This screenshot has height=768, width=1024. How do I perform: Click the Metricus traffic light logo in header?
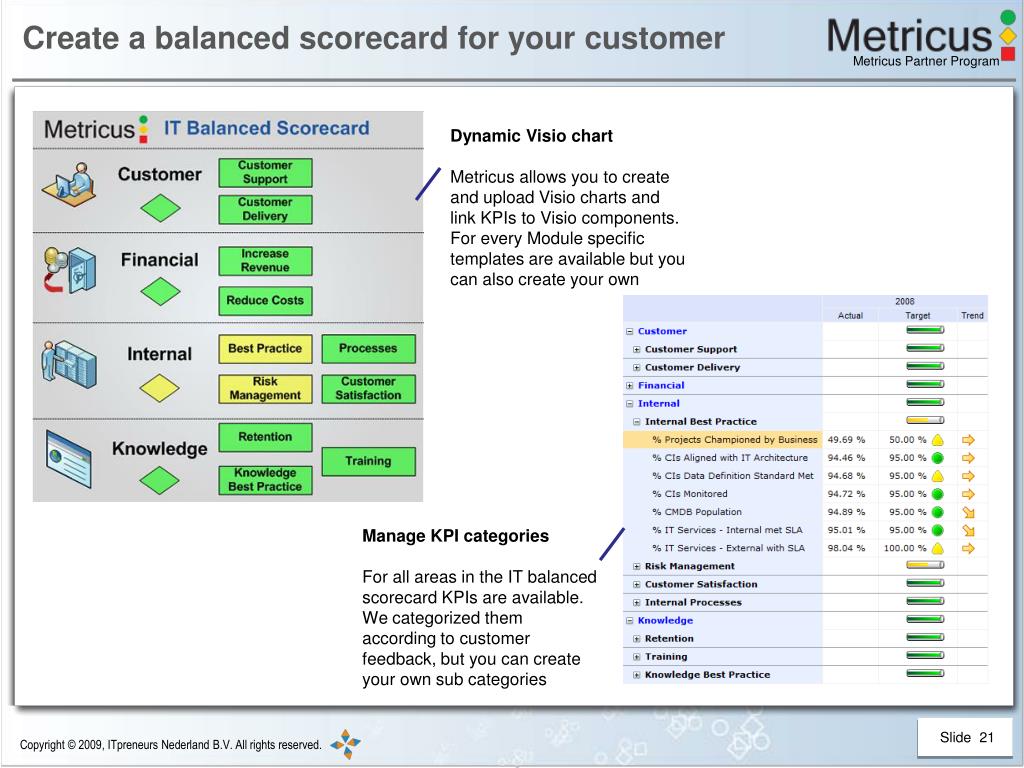[1008, 35]
